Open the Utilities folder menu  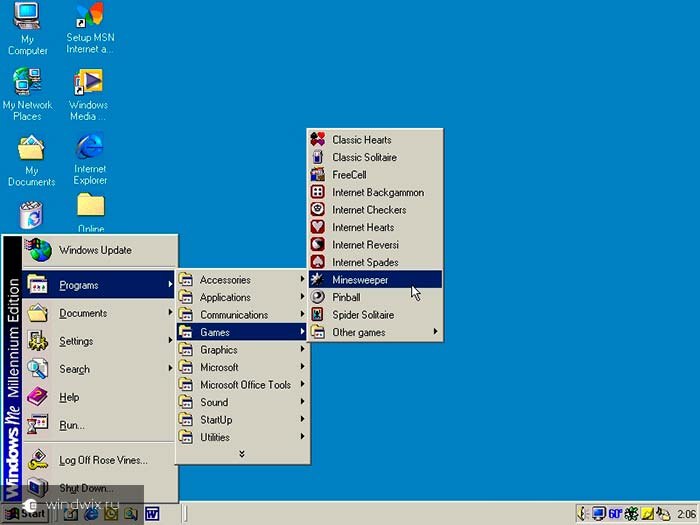(x=242, y=437)
